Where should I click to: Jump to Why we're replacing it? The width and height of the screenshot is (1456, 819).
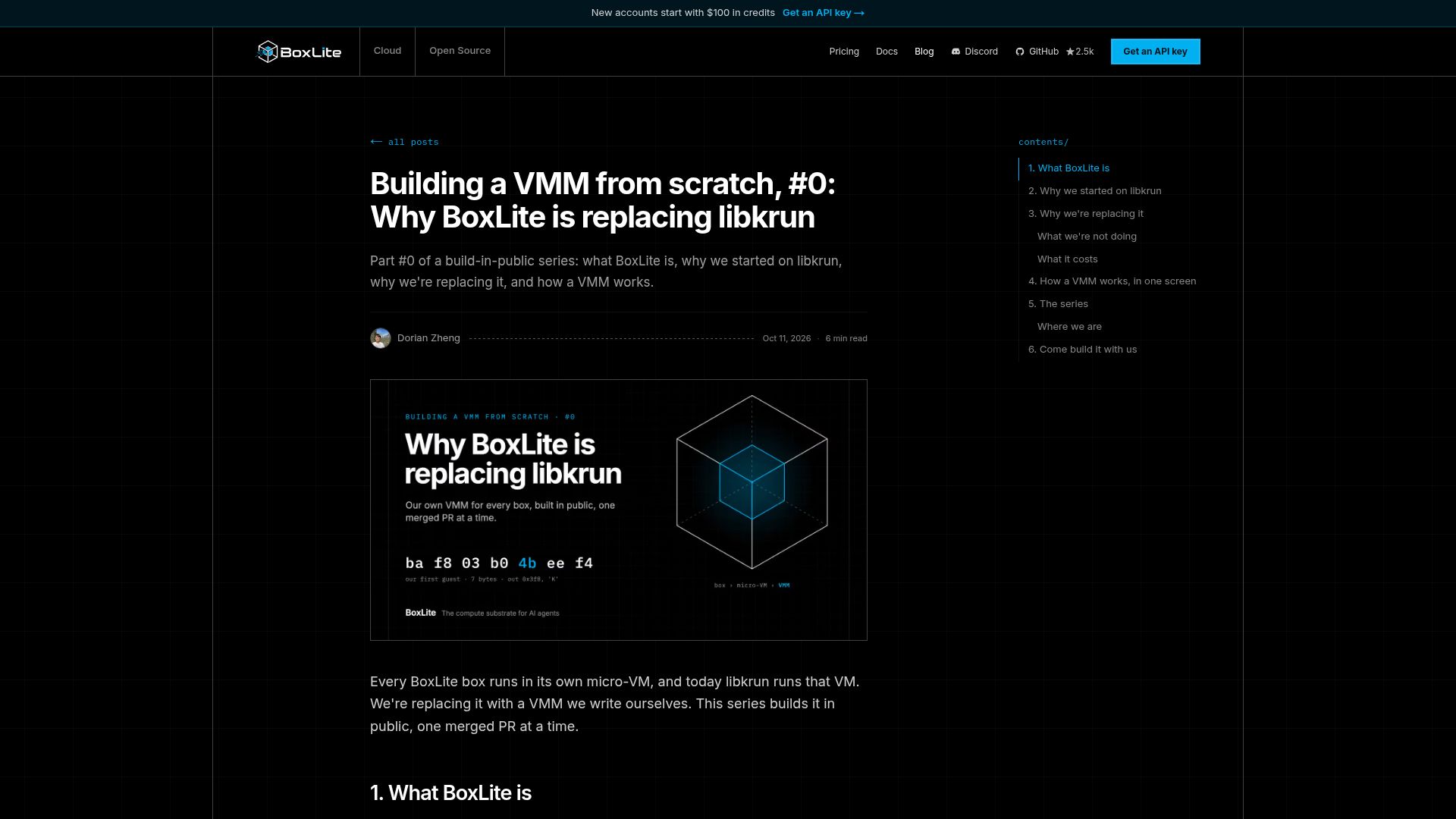click(x=1085, y=214)
